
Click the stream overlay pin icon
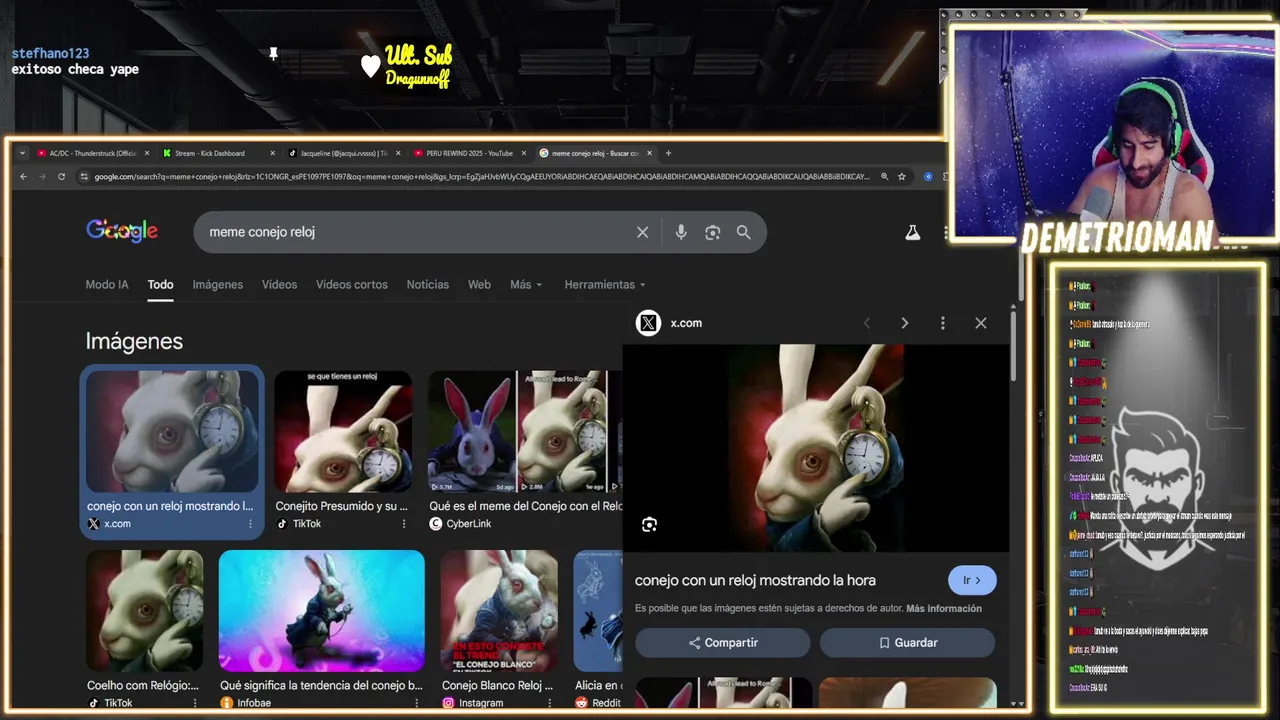pos(273,53)
